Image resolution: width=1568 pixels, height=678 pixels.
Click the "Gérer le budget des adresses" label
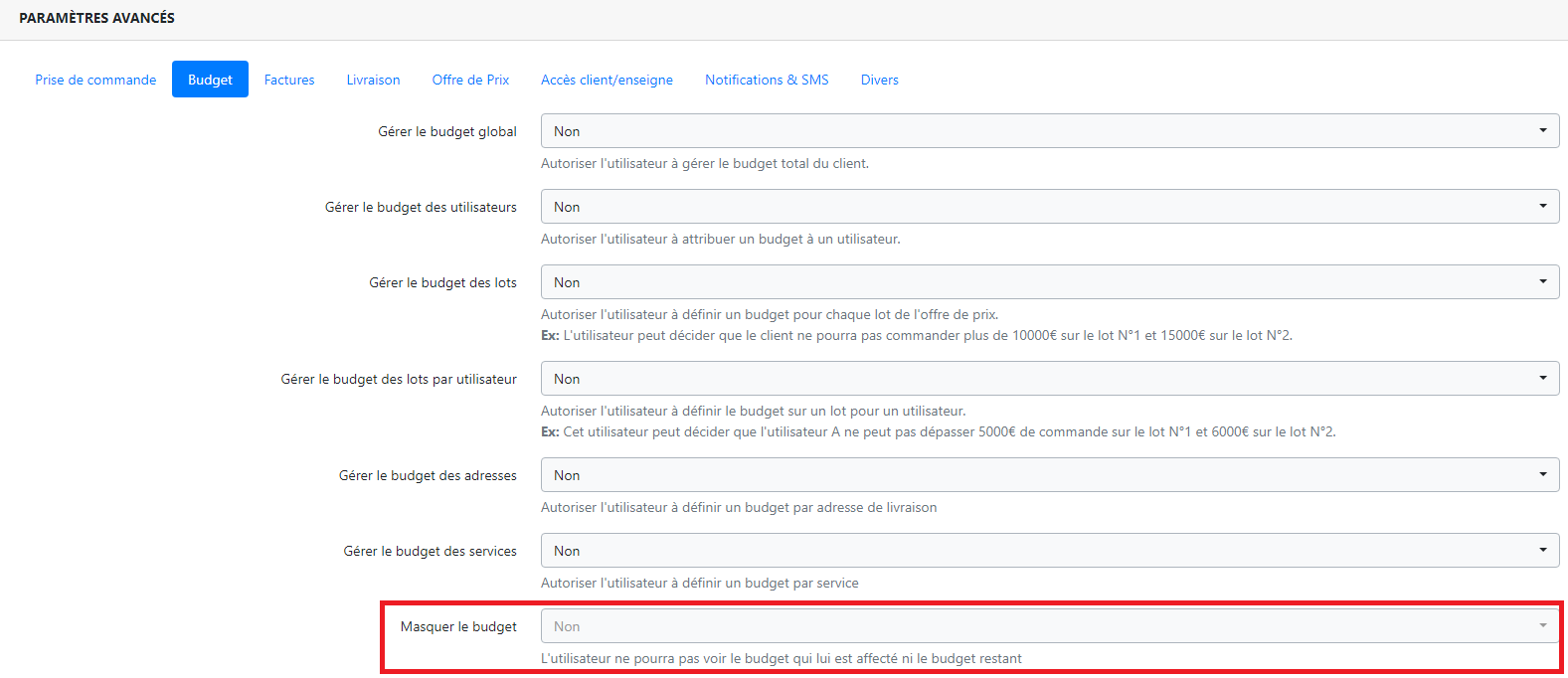tap(428, 475)
